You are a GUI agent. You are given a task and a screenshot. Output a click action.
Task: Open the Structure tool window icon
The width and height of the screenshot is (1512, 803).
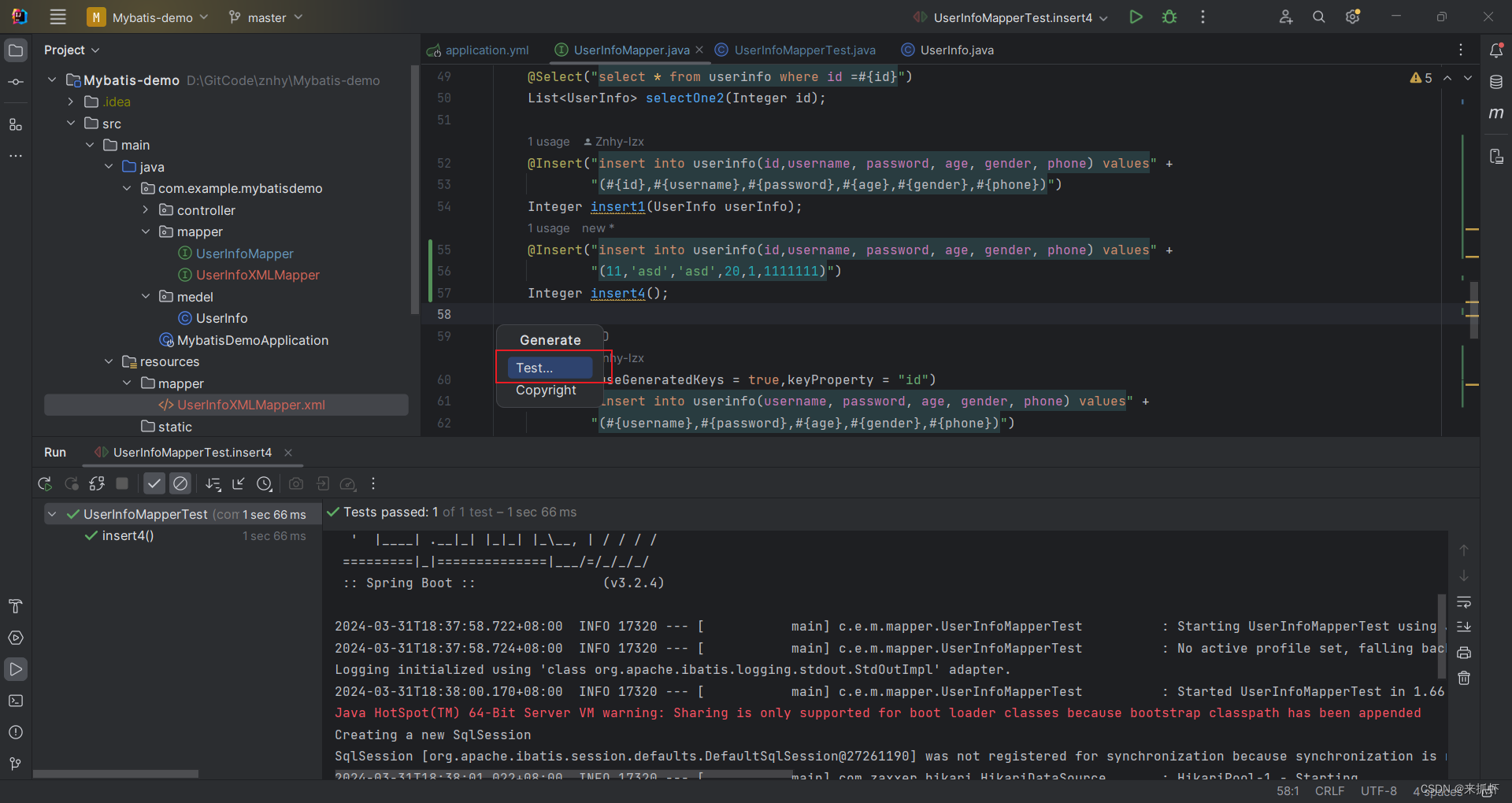(x=16, y=124)
